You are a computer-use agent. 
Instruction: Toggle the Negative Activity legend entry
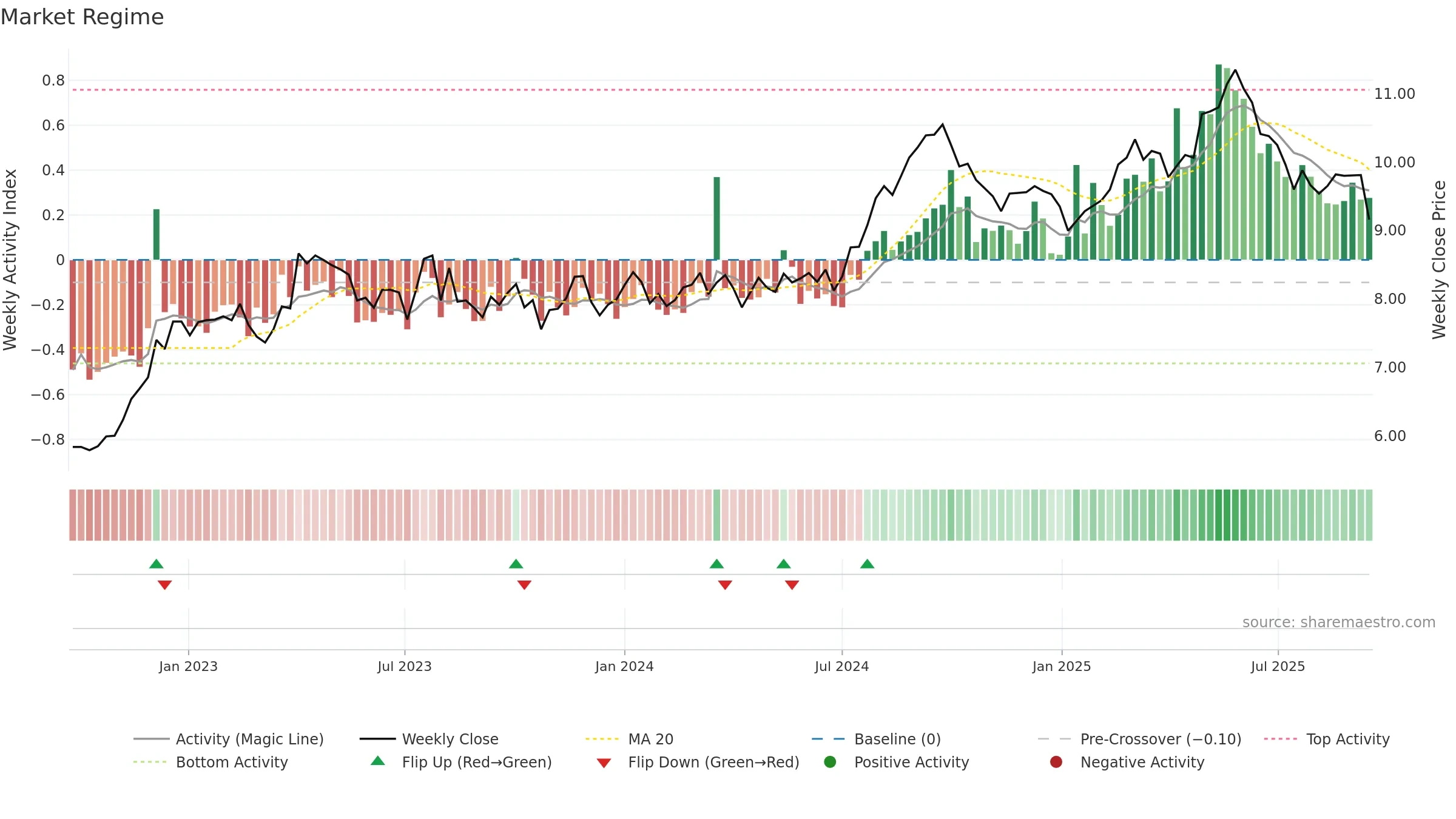(x=1127, y=762)
